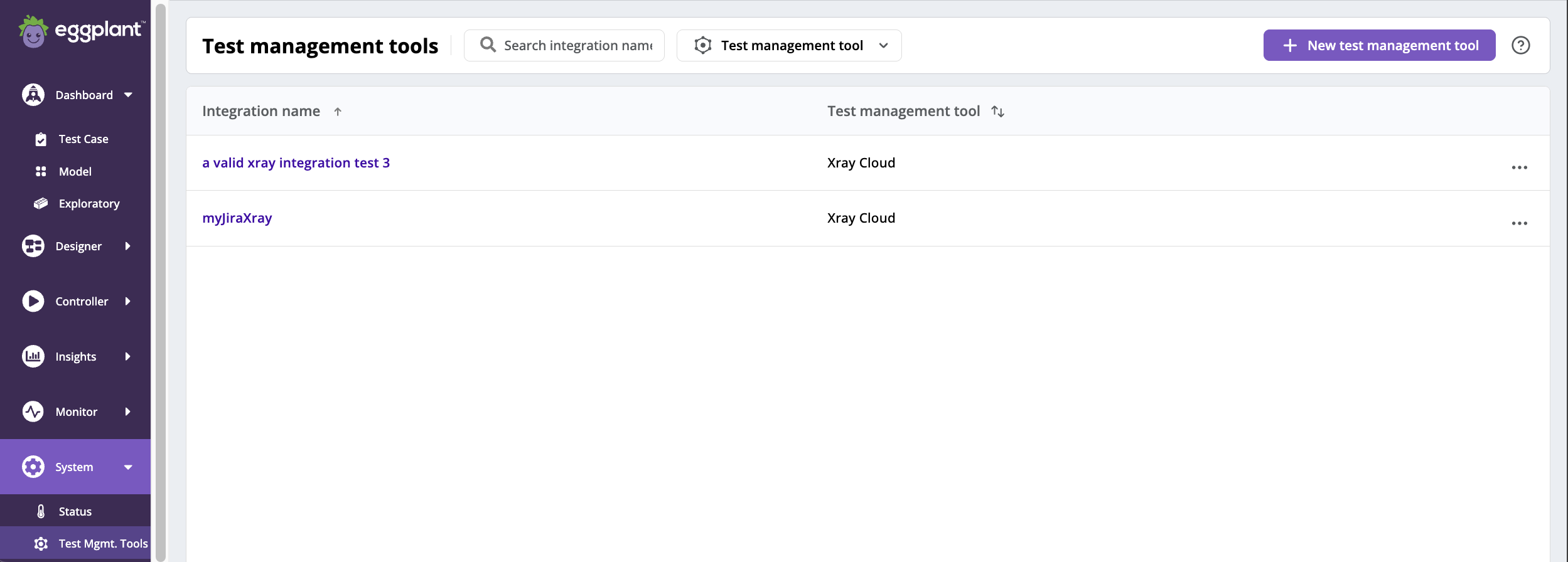Click the Monitor pulse icon
1568x562 pixels.
click(33, 411)
